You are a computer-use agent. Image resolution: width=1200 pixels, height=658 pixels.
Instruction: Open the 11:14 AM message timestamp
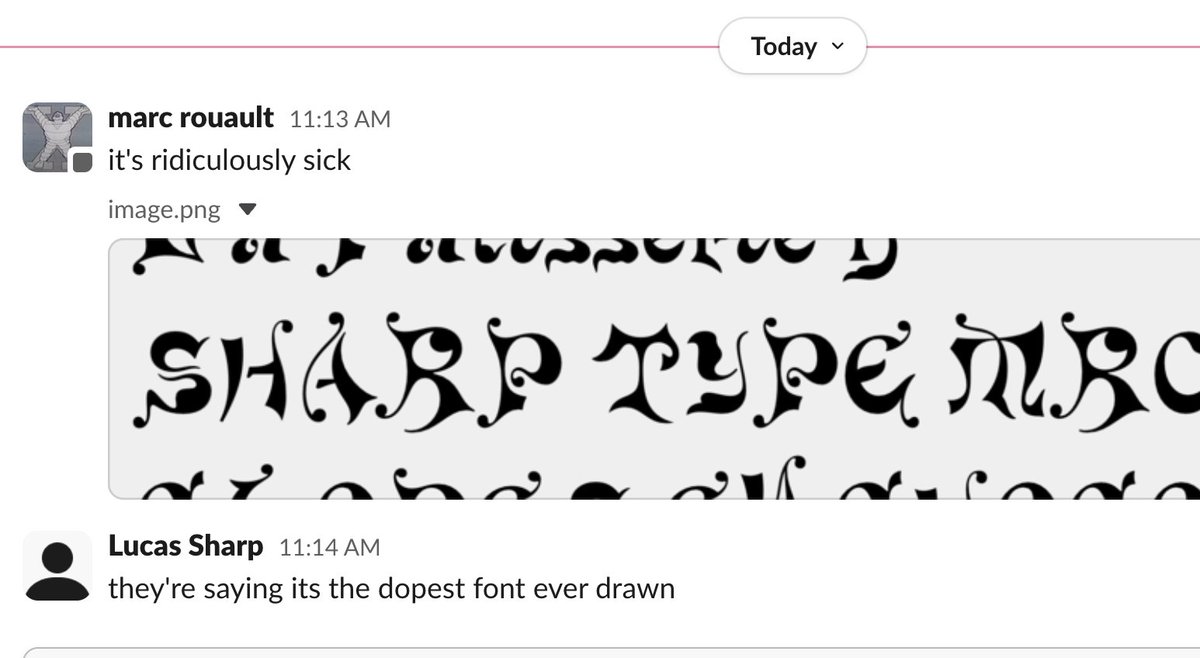point(330,548)
